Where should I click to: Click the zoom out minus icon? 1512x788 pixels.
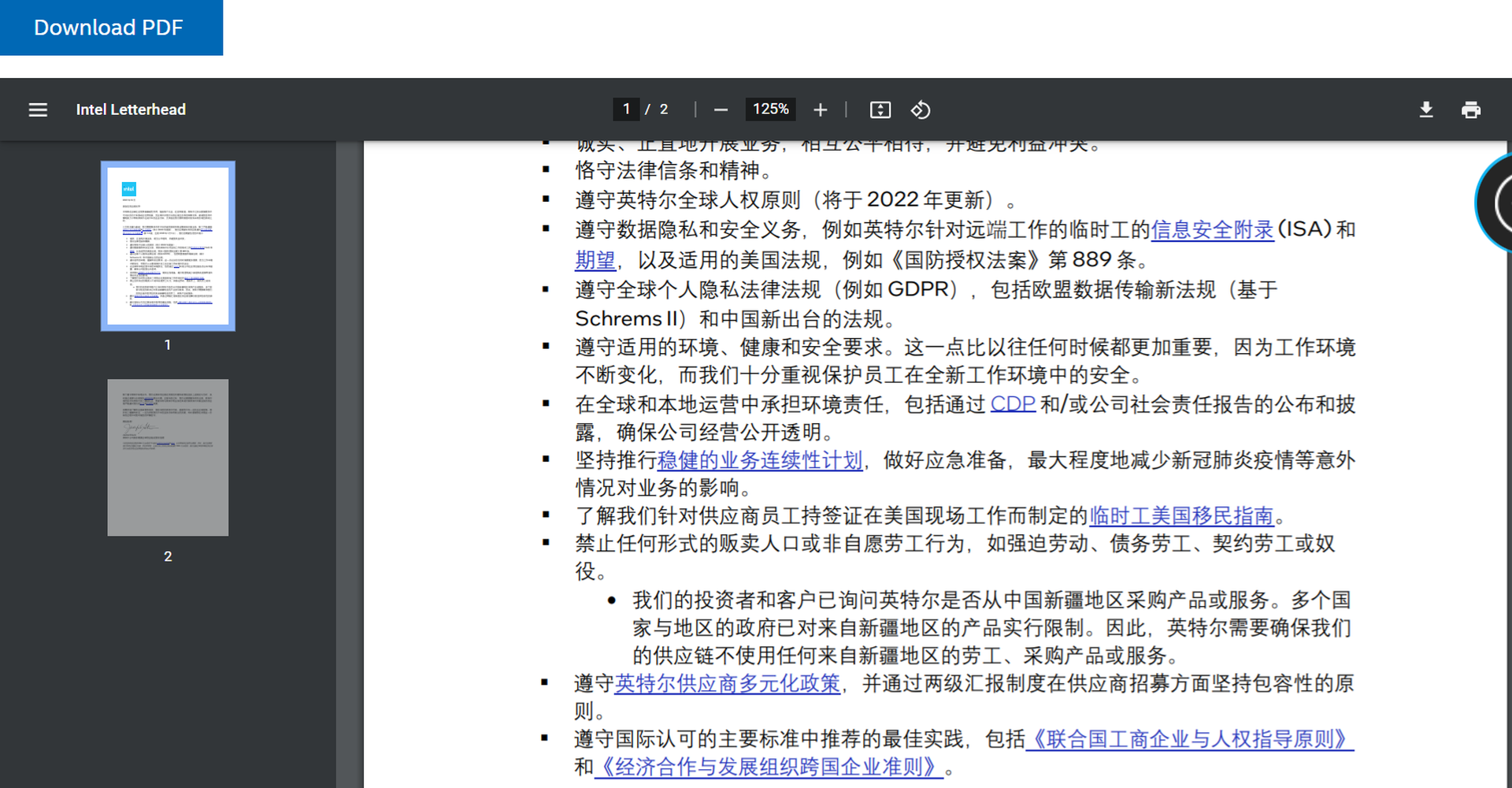pos(721,110)
